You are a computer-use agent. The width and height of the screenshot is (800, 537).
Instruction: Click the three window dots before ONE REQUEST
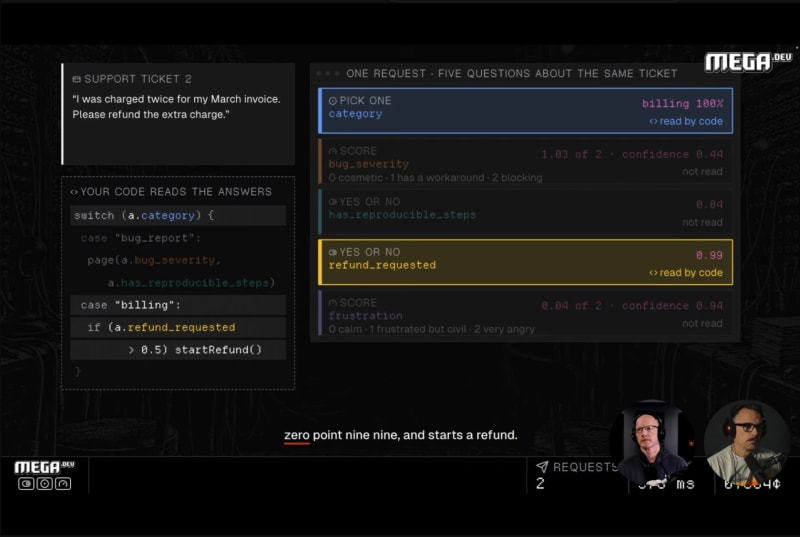coord(327,74)
